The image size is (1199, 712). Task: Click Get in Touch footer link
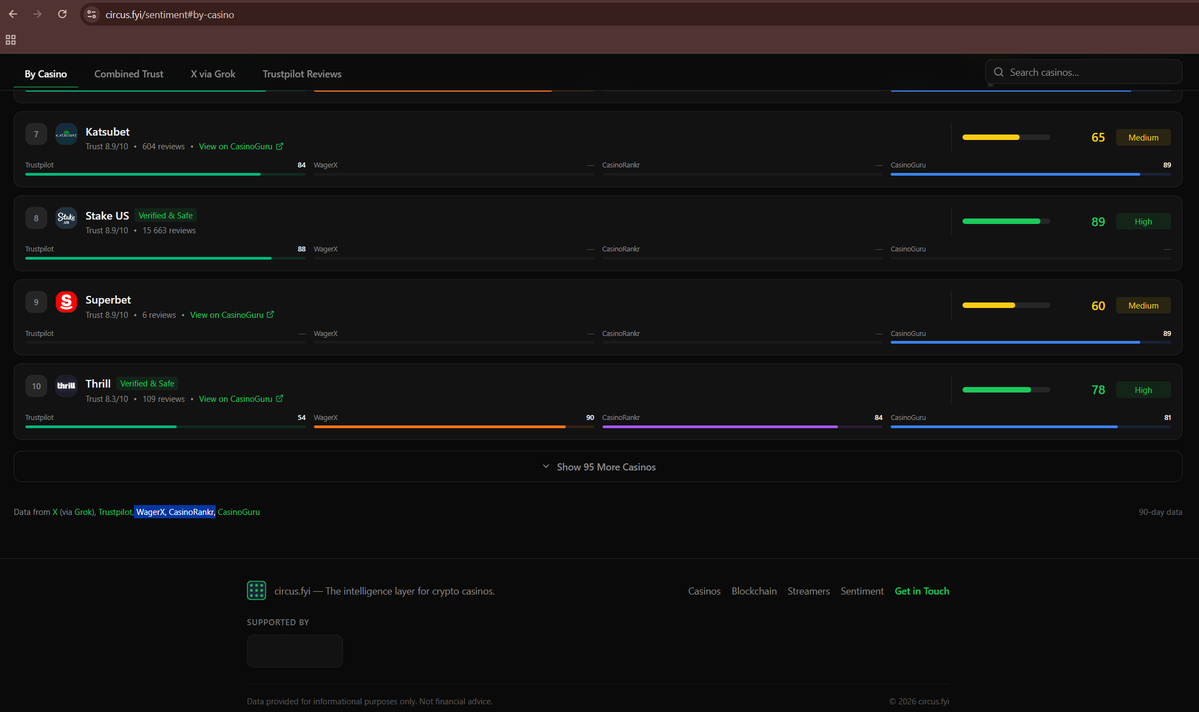[921, 591]
